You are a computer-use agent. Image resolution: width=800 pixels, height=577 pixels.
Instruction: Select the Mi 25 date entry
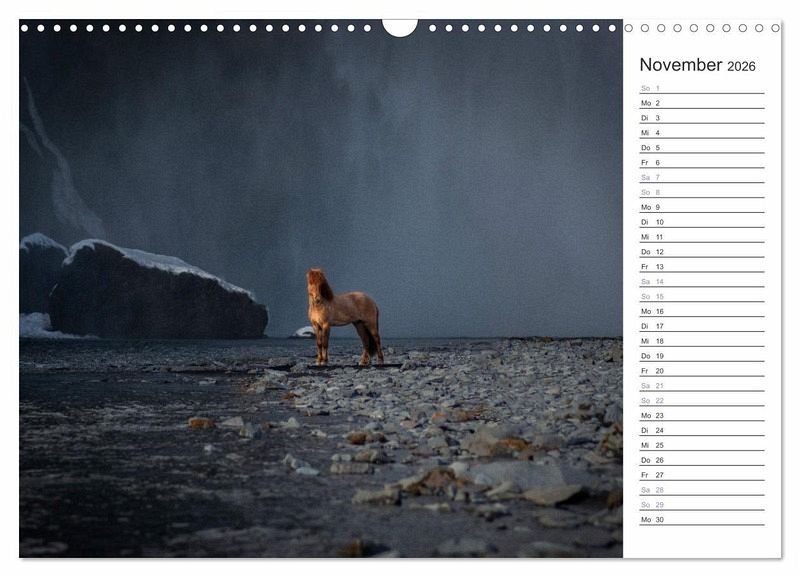coord(701,445)
